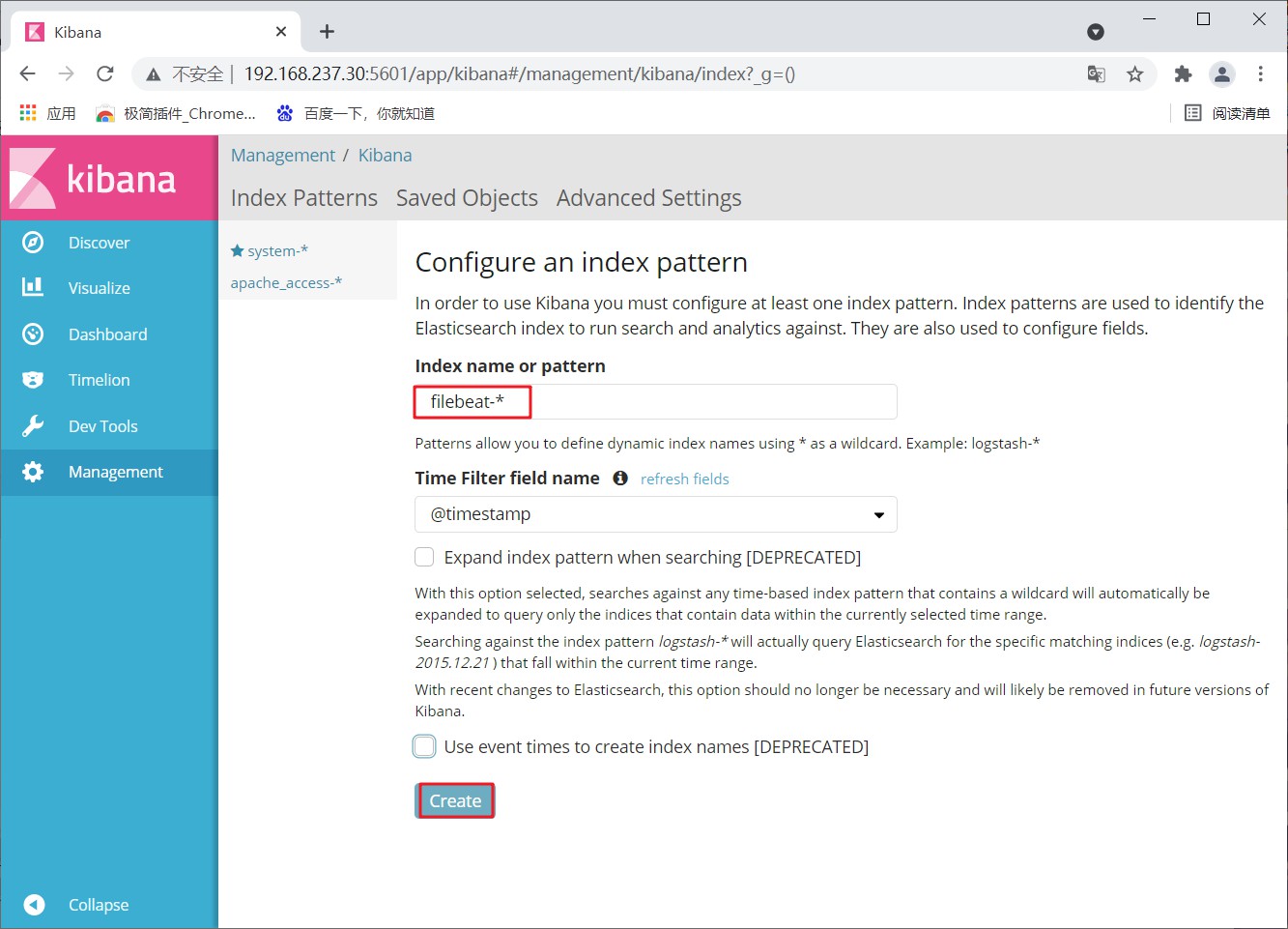Reload the Kibana page
1288x929 pixels.
(x=105, y=73)
